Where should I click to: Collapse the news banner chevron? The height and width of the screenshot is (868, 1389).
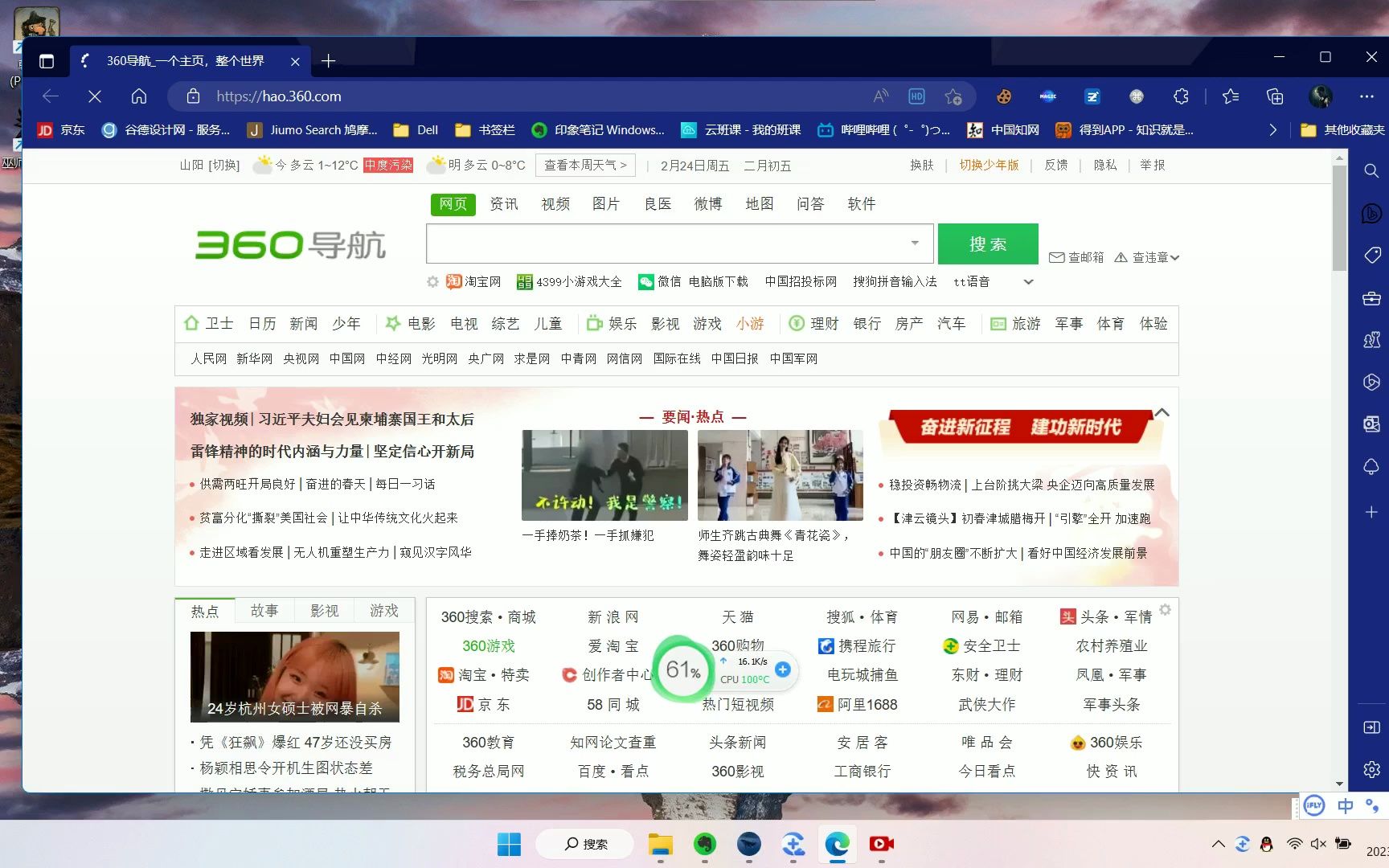(x=1162, y=412)
